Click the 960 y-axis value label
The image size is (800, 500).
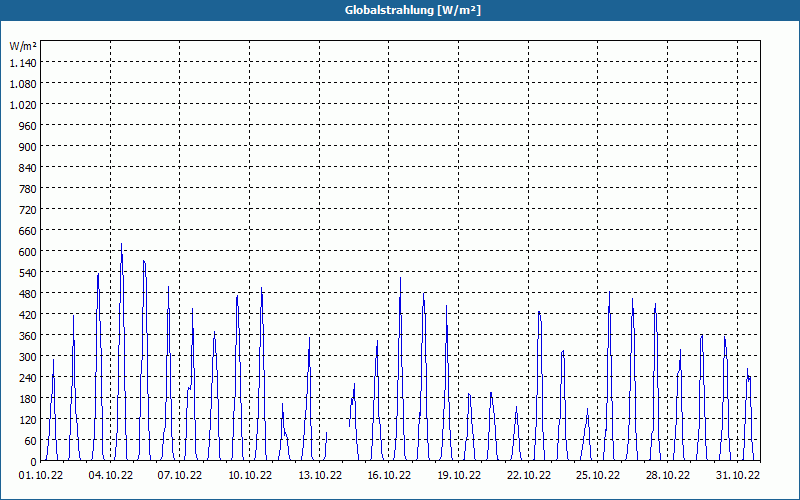click(28, 126)
